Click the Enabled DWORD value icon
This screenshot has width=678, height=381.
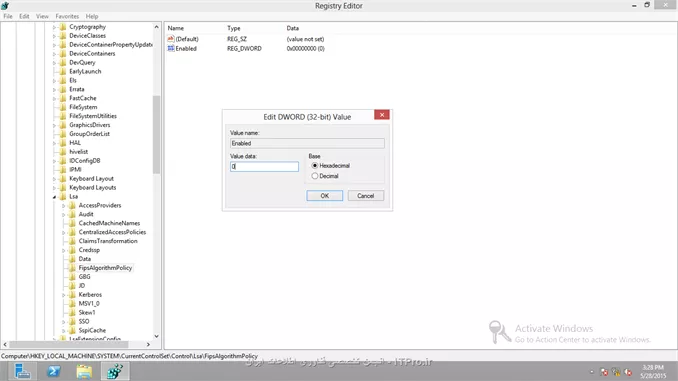click(171, 48)
